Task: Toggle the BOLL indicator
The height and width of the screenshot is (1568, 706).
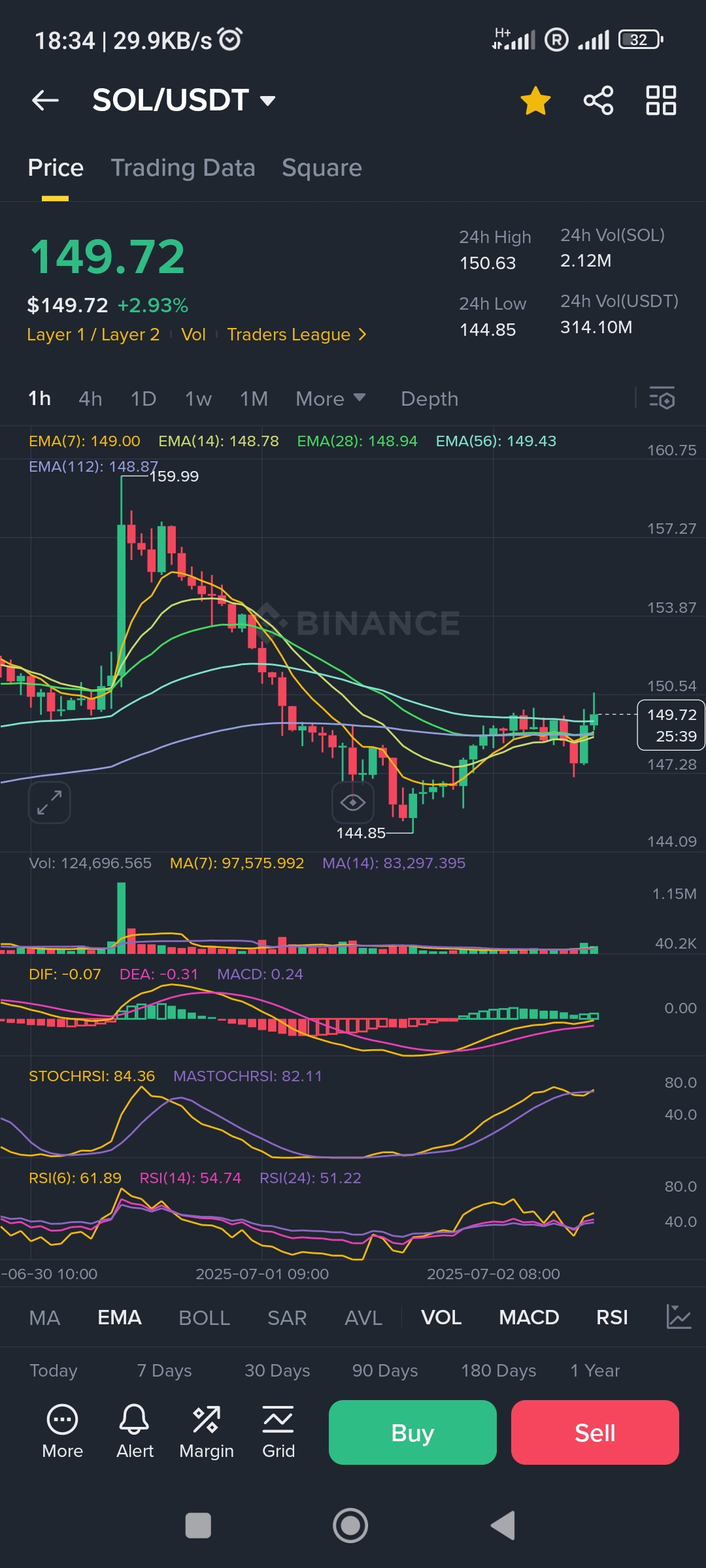Action: tap(204, 1318)
